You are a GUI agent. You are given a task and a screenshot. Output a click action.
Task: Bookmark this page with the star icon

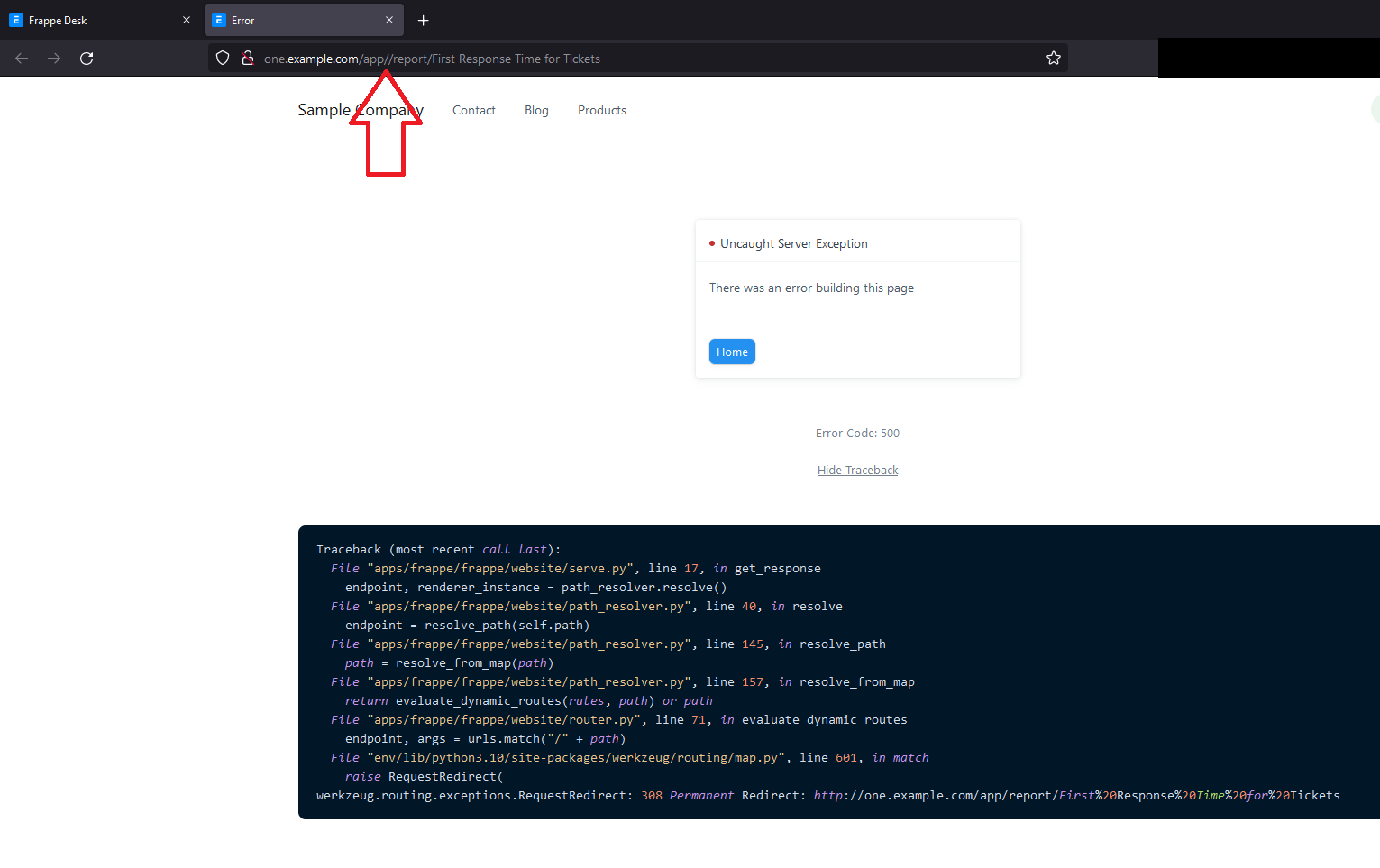point(1053,58)
